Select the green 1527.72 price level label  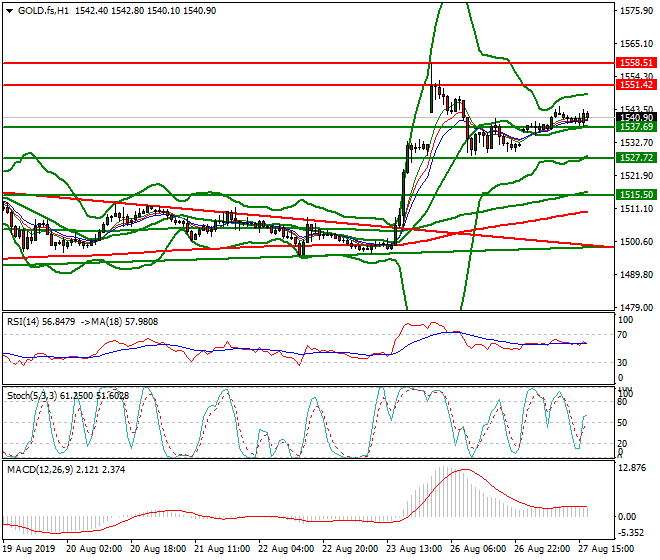tap(636, 157)
